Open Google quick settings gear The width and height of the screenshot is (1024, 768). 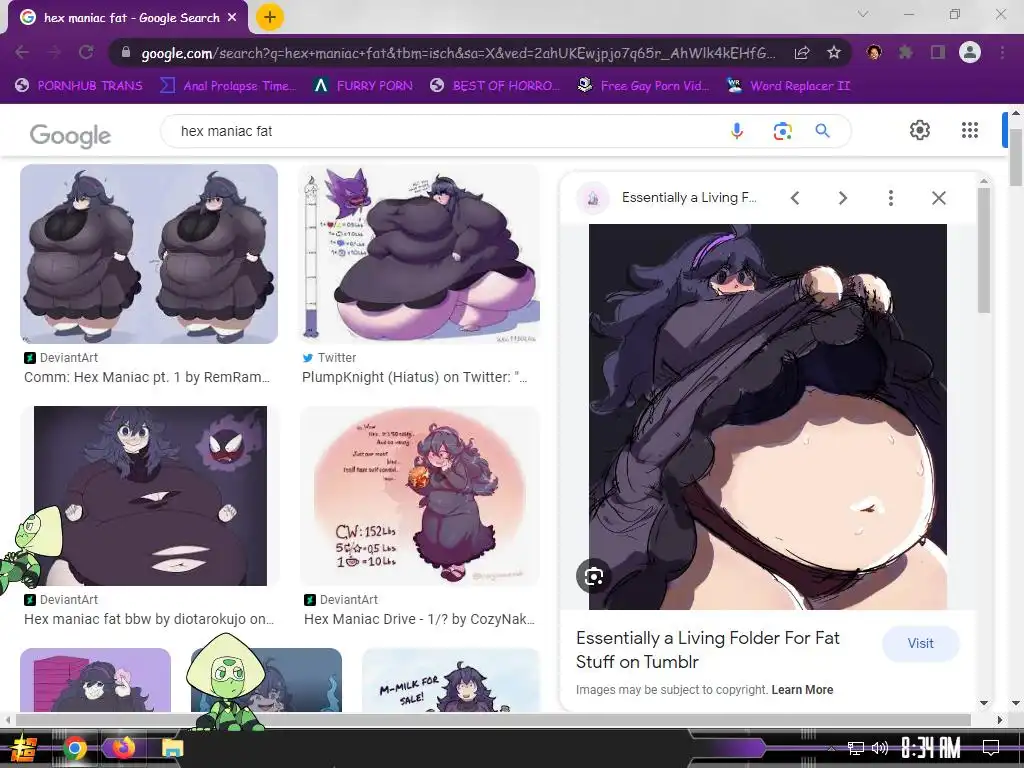pyautogui.click(x=920, y=130)
